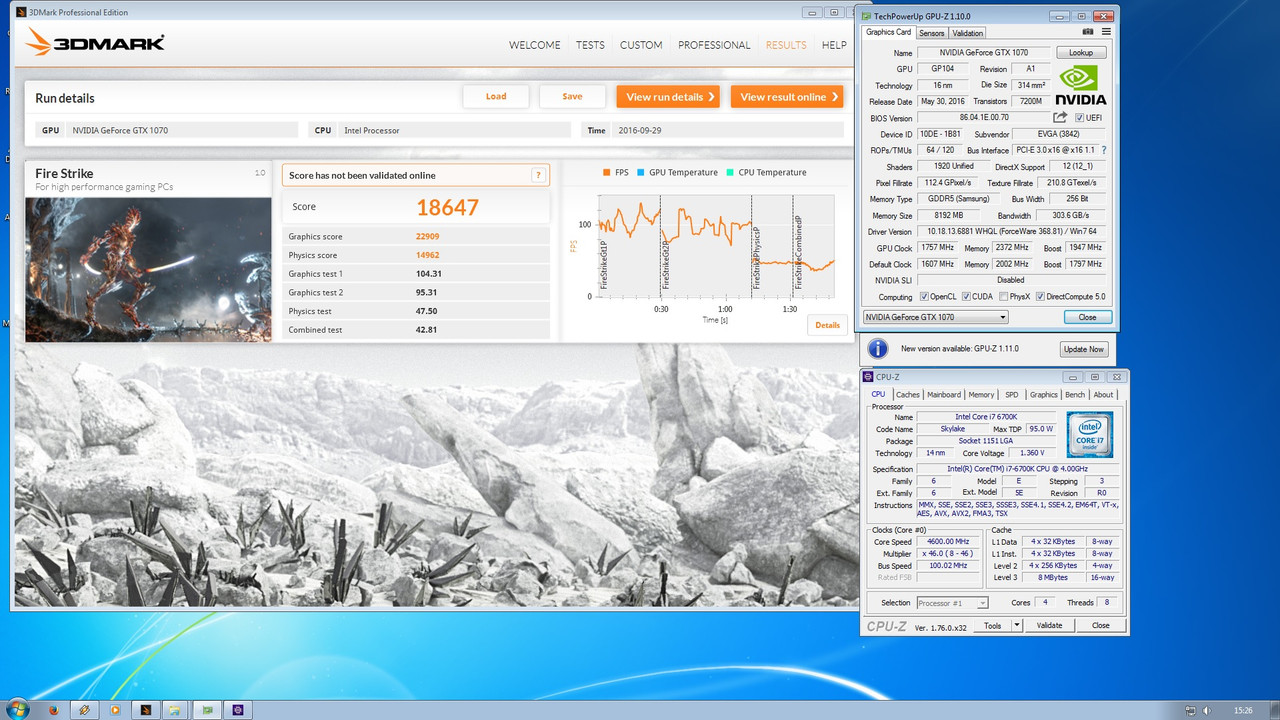Click the overall score 18647
Screen dimensions: 1280x720
point(448,207)
